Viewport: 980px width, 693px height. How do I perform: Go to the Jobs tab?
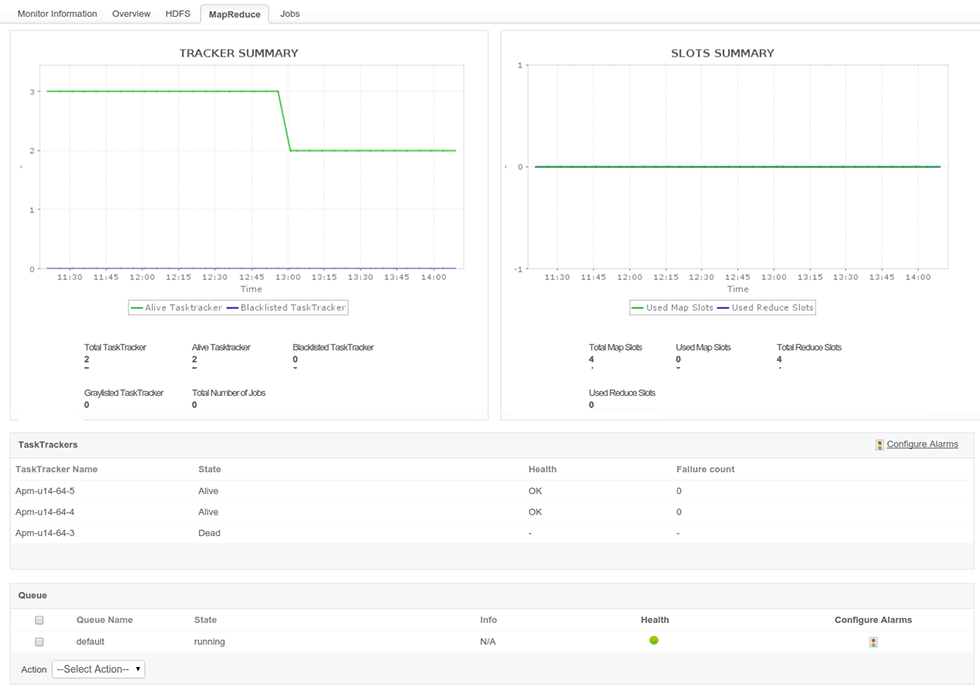tap(290, 14)
